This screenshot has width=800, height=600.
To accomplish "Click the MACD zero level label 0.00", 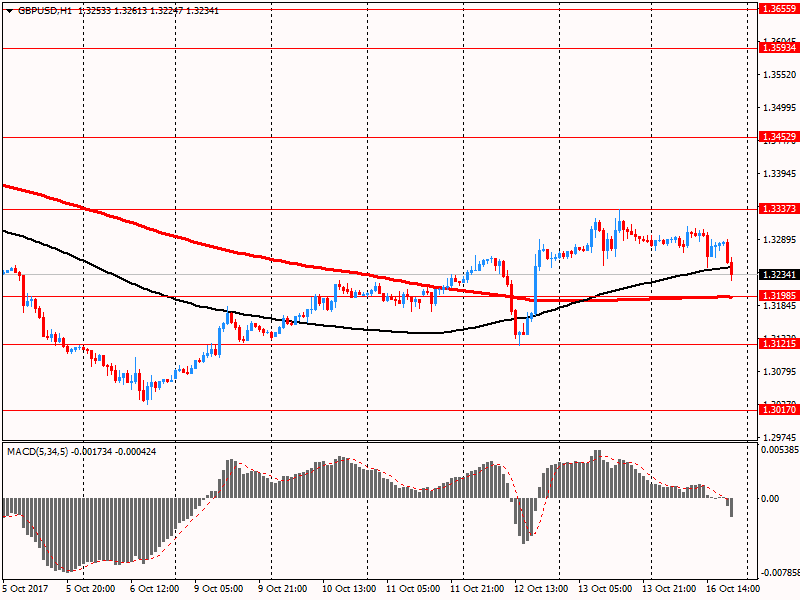I will [770, 498].
